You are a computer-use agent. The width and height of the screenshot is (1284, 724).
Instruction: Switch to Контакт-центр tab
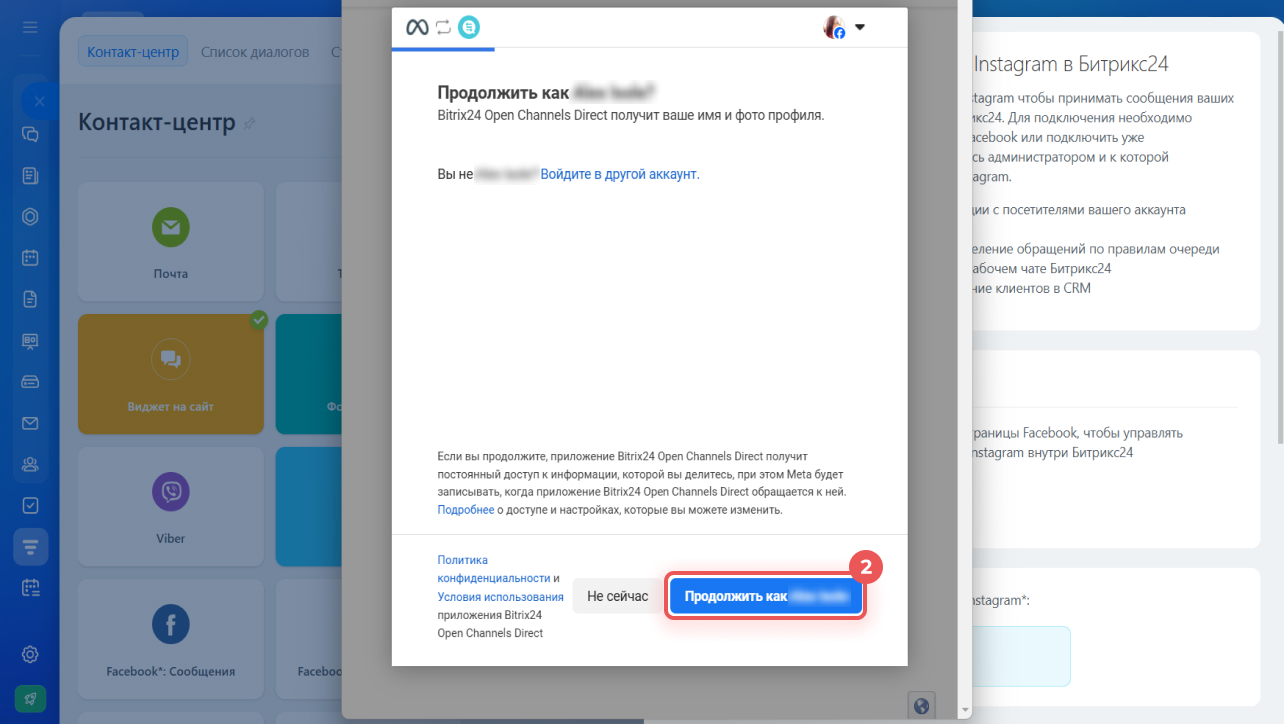[x=133, y=52]
